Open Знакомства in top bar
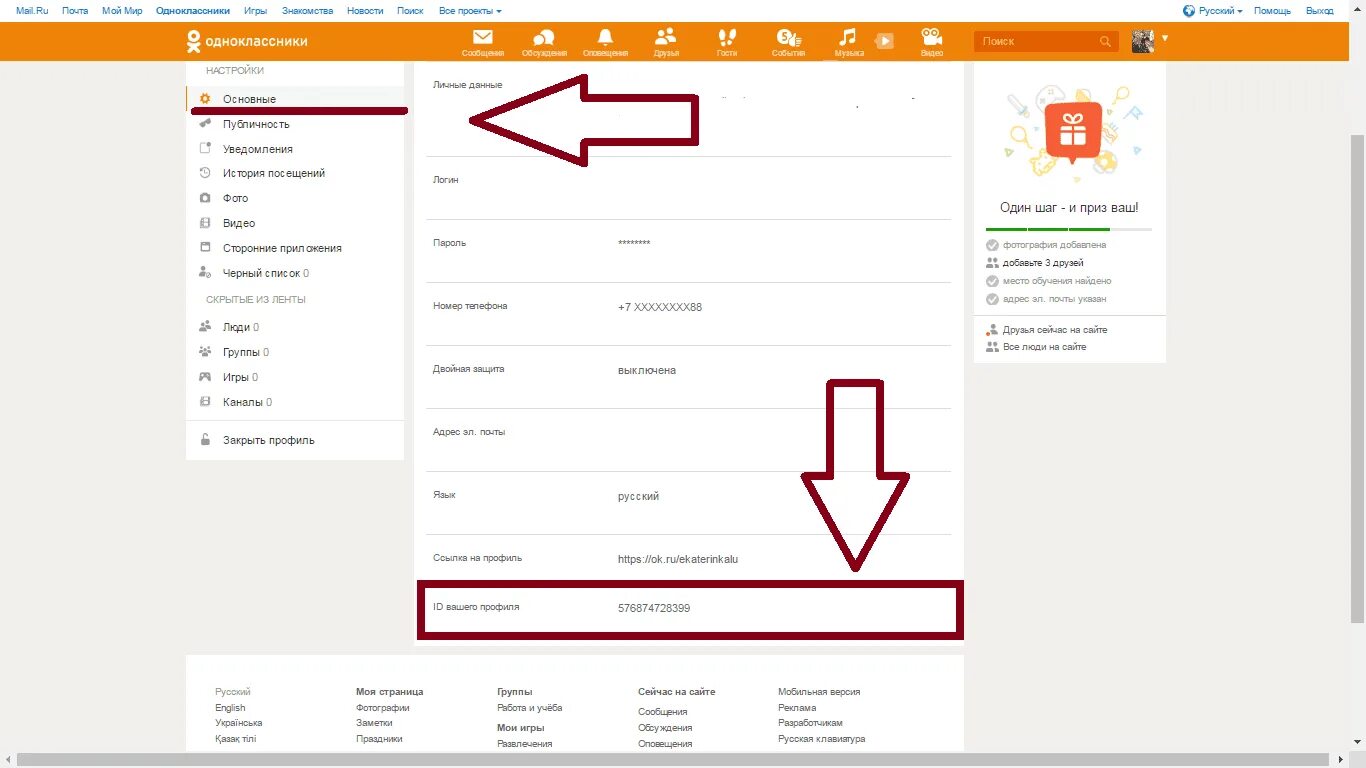The height and width of the screenshot is (768, 1366). point(308,10)
